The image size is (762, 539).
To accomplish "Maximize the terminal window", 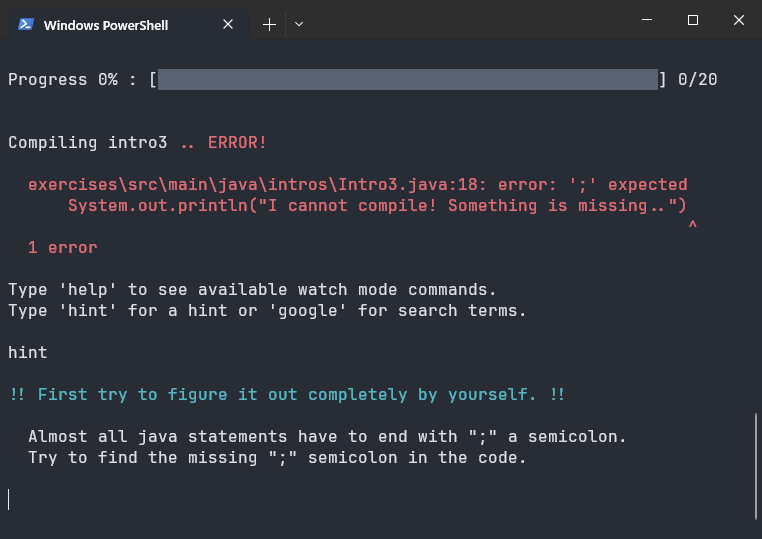I will tap(693, 20).
